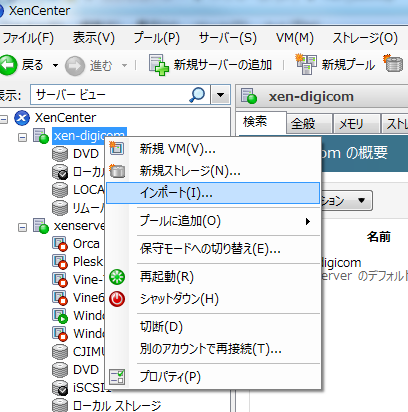Viewport: 408px width, 412px height.
Task: Click the DVD storage icon under xen-digicom
Action: (x=60, y=154)
